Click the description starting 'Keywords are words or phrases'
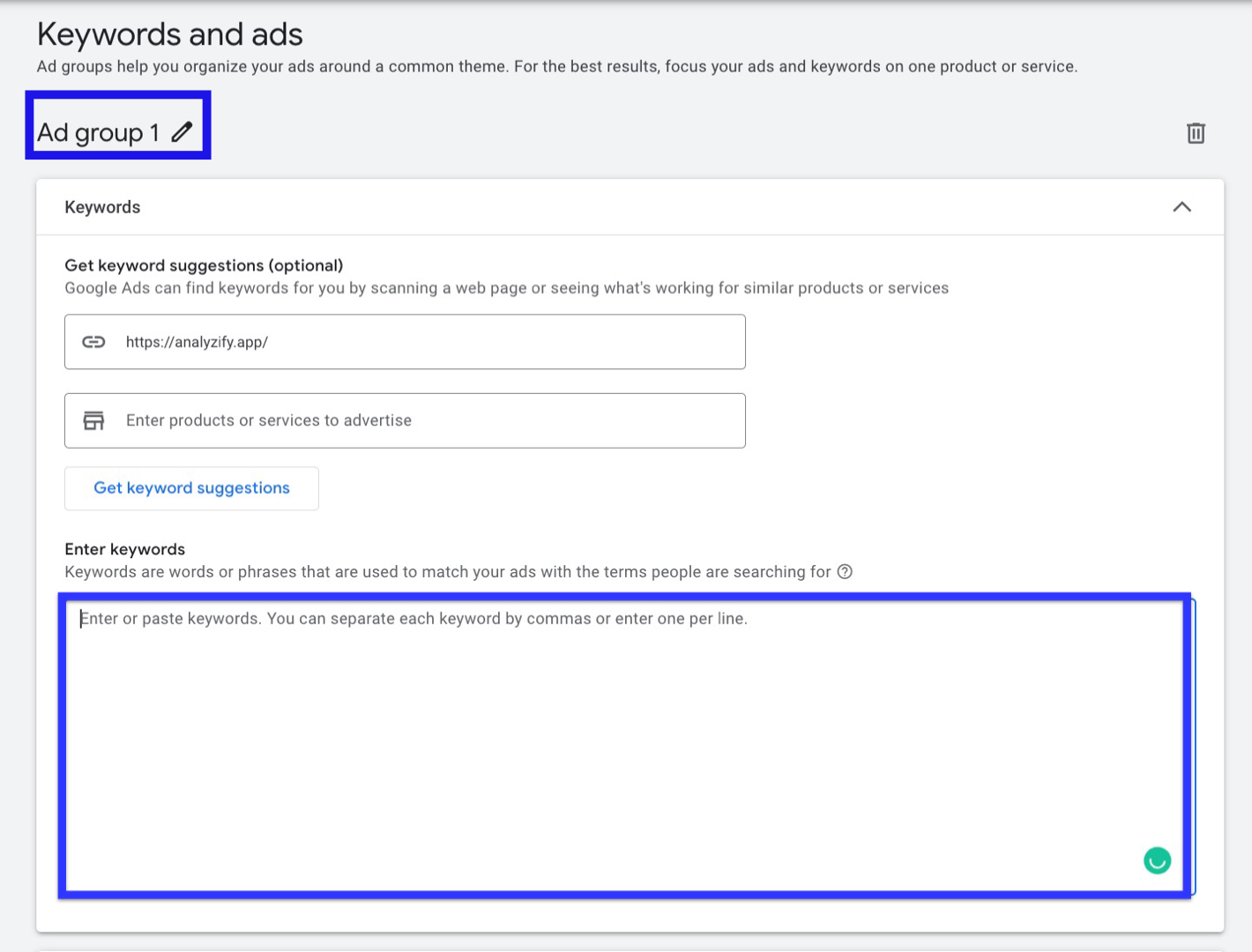The width and height of the screenshot is (1252, 952). (448, 572)
